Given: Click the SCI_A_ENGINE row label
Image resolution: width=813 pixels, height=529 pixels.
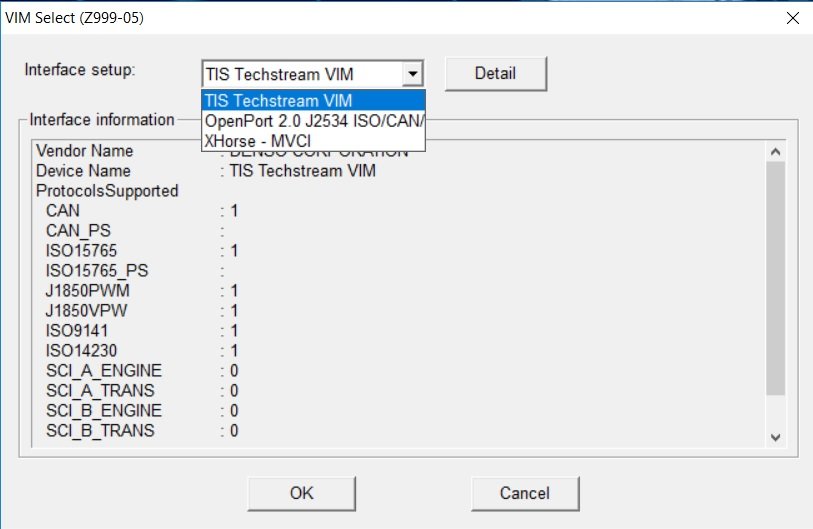Looking at the screenshot, I should (104, 371).
